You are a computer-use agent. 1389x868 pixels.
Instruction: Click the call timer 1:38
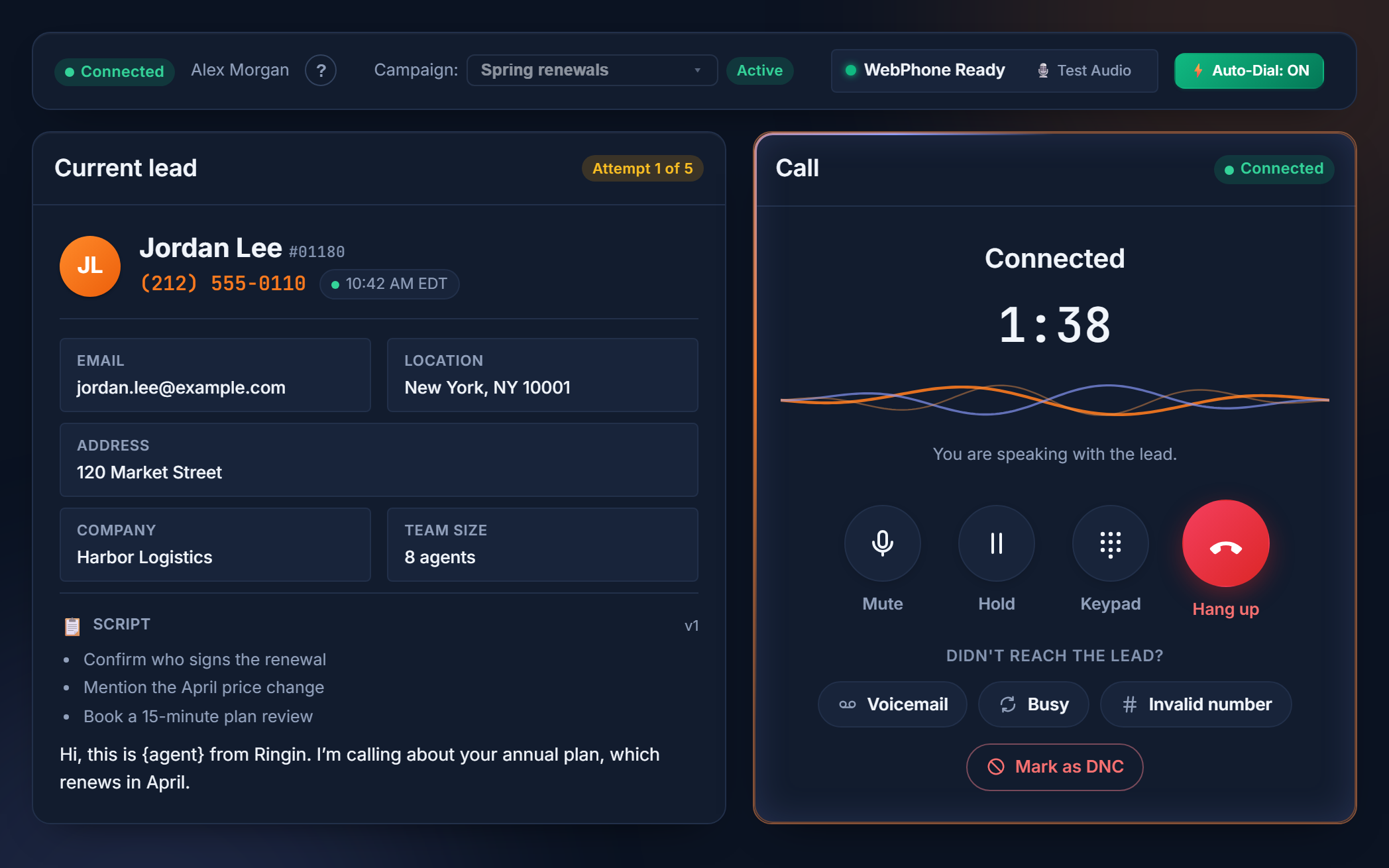click(1054, 325)
